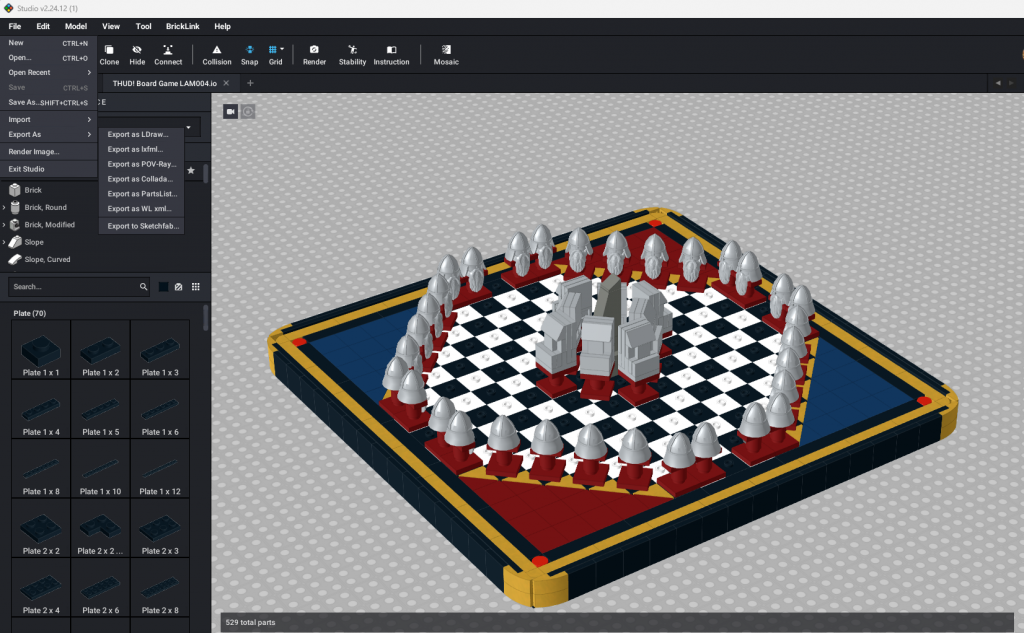Toggle Collision detection on or off

217,50
